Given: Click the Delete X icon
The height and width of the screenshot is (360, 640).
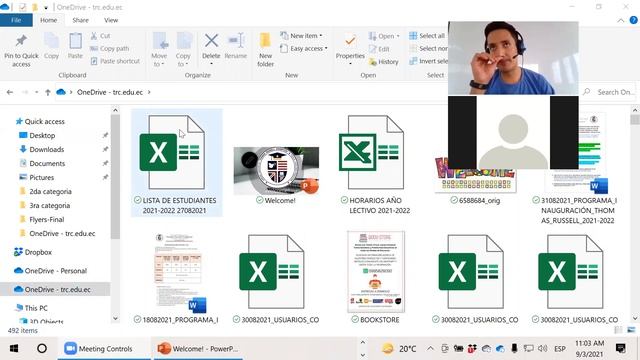Looking at the screenshot, I should click(x=211, y=41).
